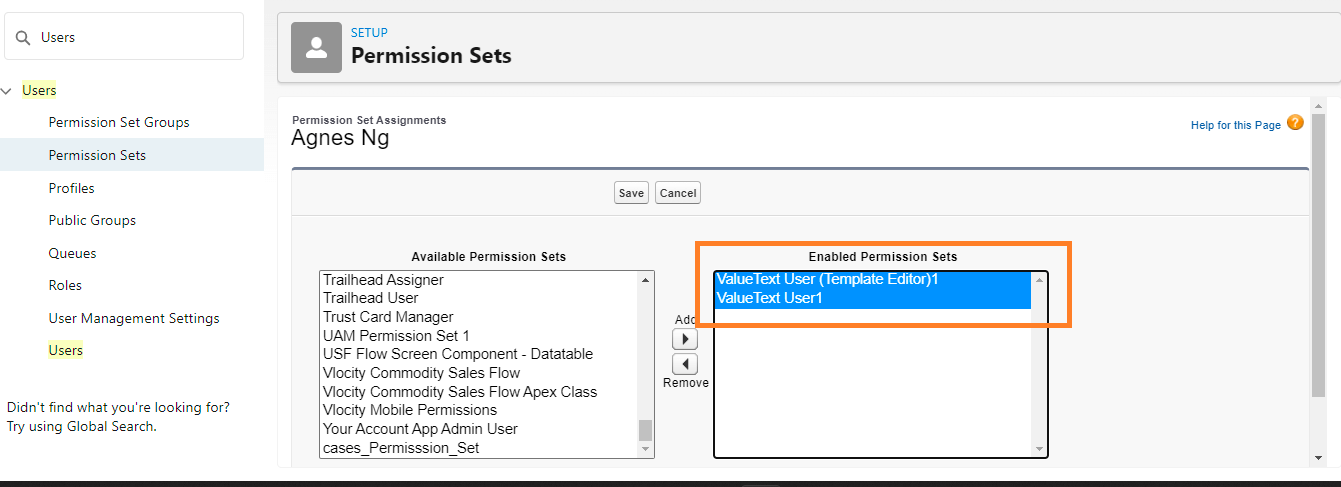
Task: Click the Available Permission Sets label
Action: pyautogui.click(x=488, y=257)
